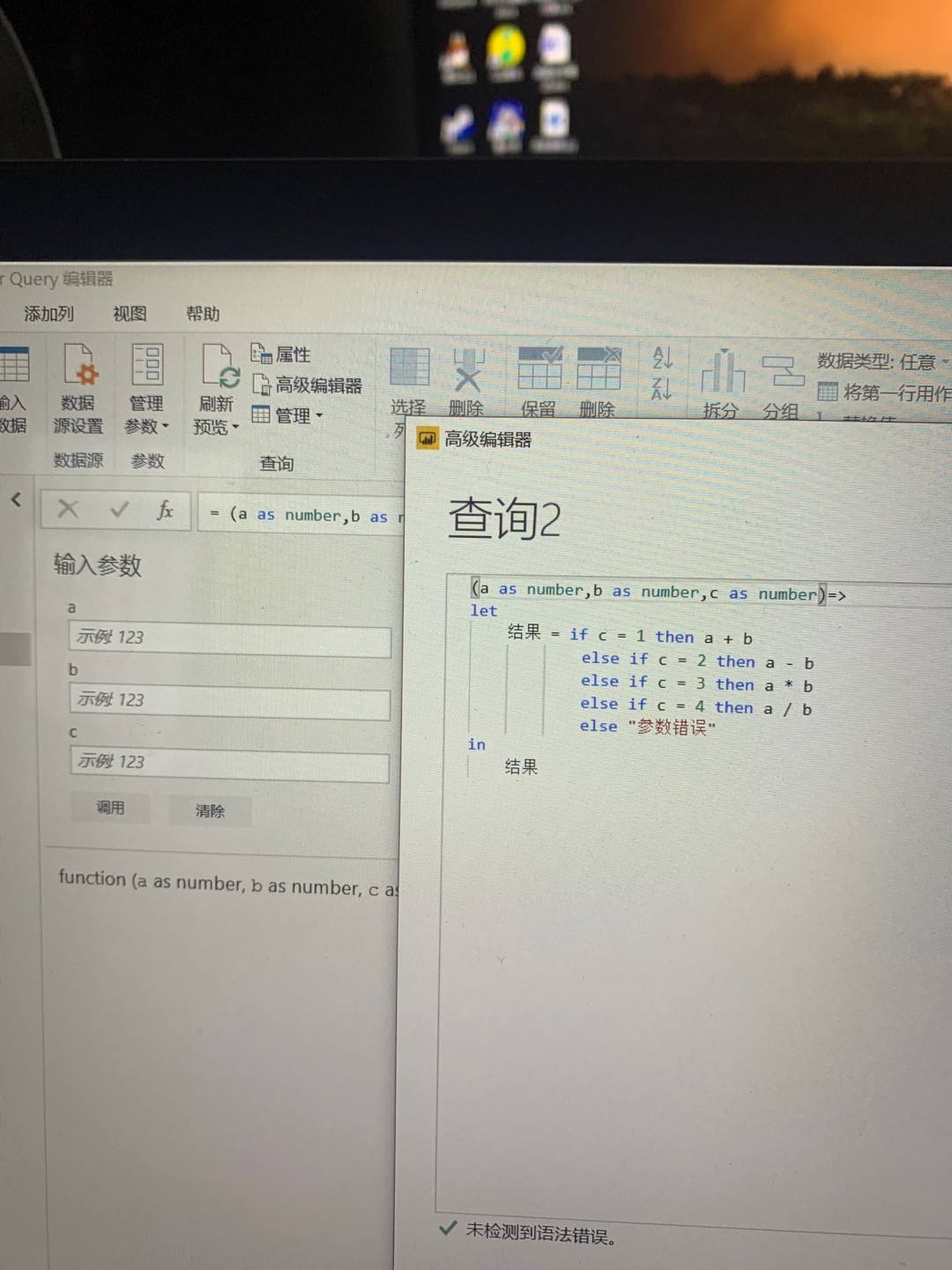The height and width of the screenshot is (1270, 952).
Task: Click the fx formula icon
Action: click(165, 510)
